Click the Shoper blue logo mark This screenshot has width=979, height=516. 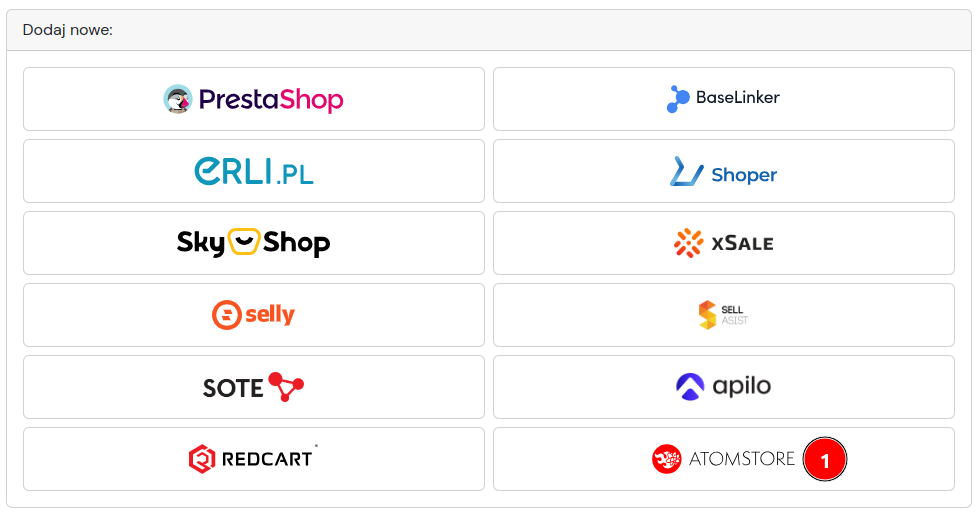point(686,171)
